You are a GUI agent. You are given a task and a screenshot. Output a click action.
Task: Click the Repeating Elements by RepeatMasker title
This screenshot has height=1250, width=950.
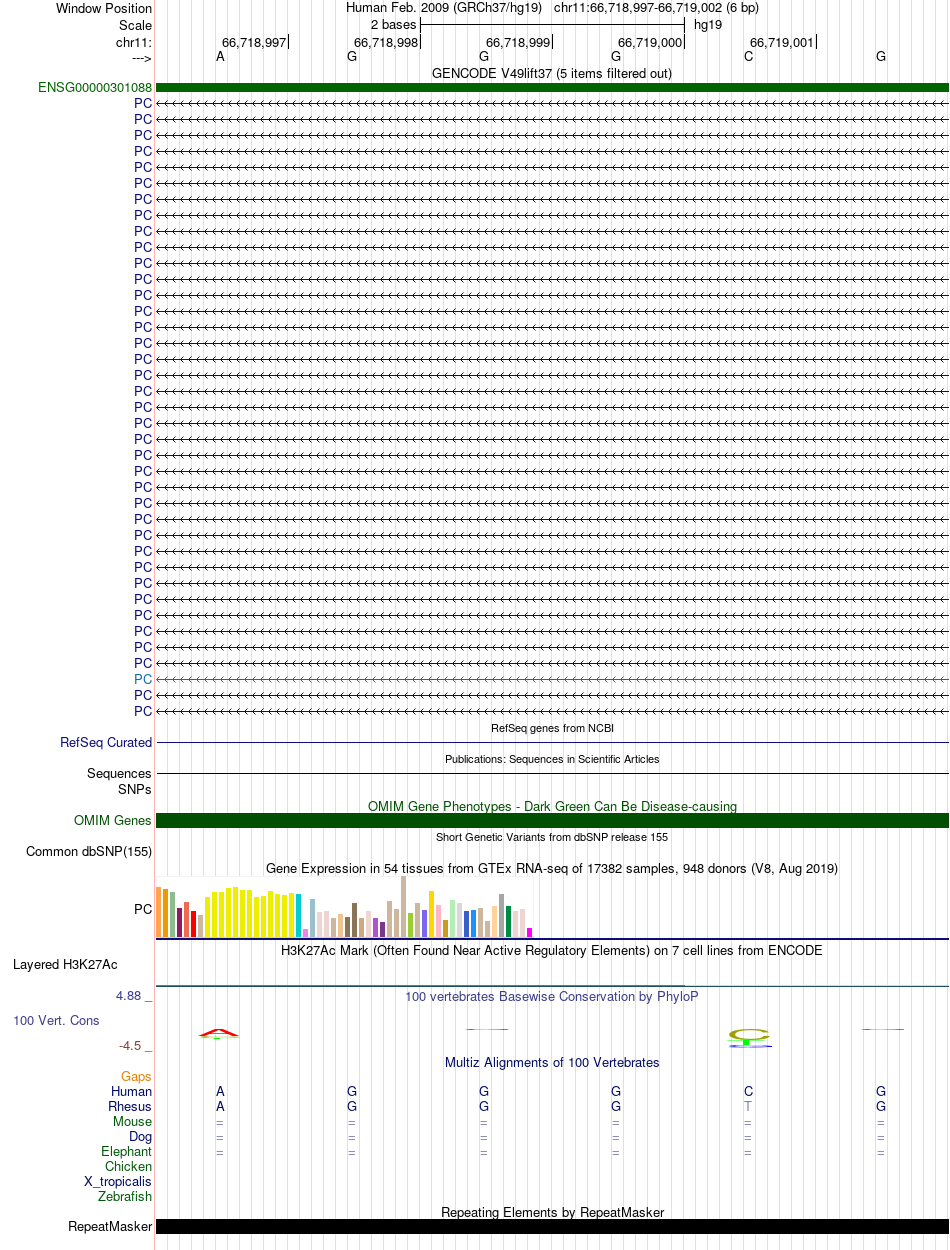(x=552, y=1212)
